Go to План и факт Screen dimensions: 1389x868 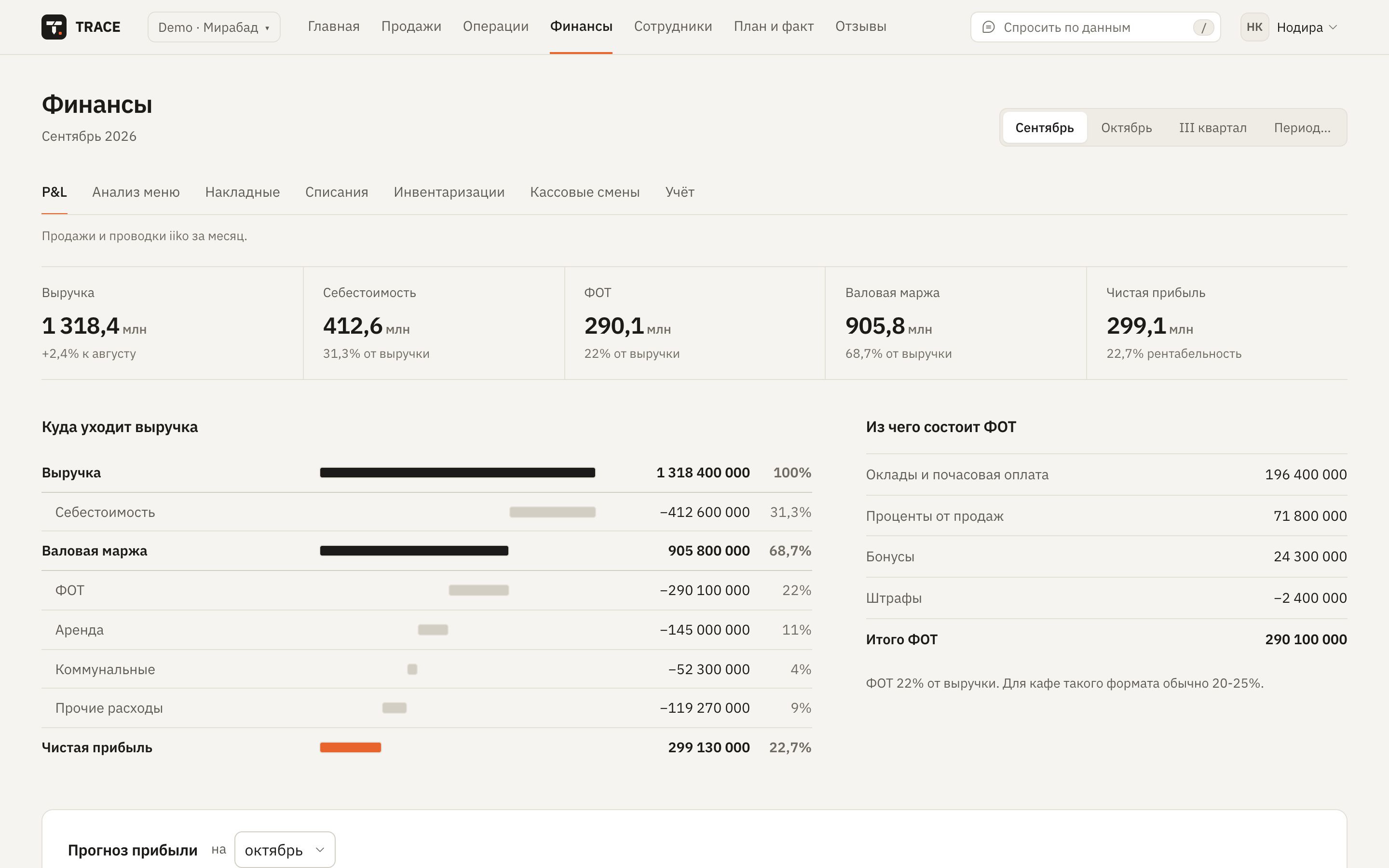click(773, 27)
